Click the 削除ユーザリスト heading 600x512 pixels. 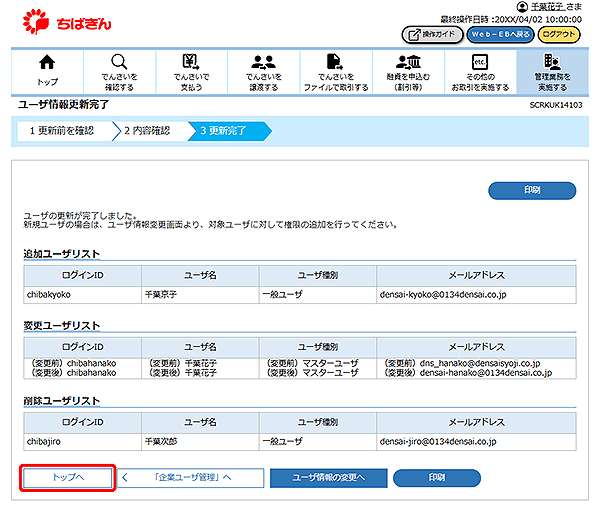[62, 401]
